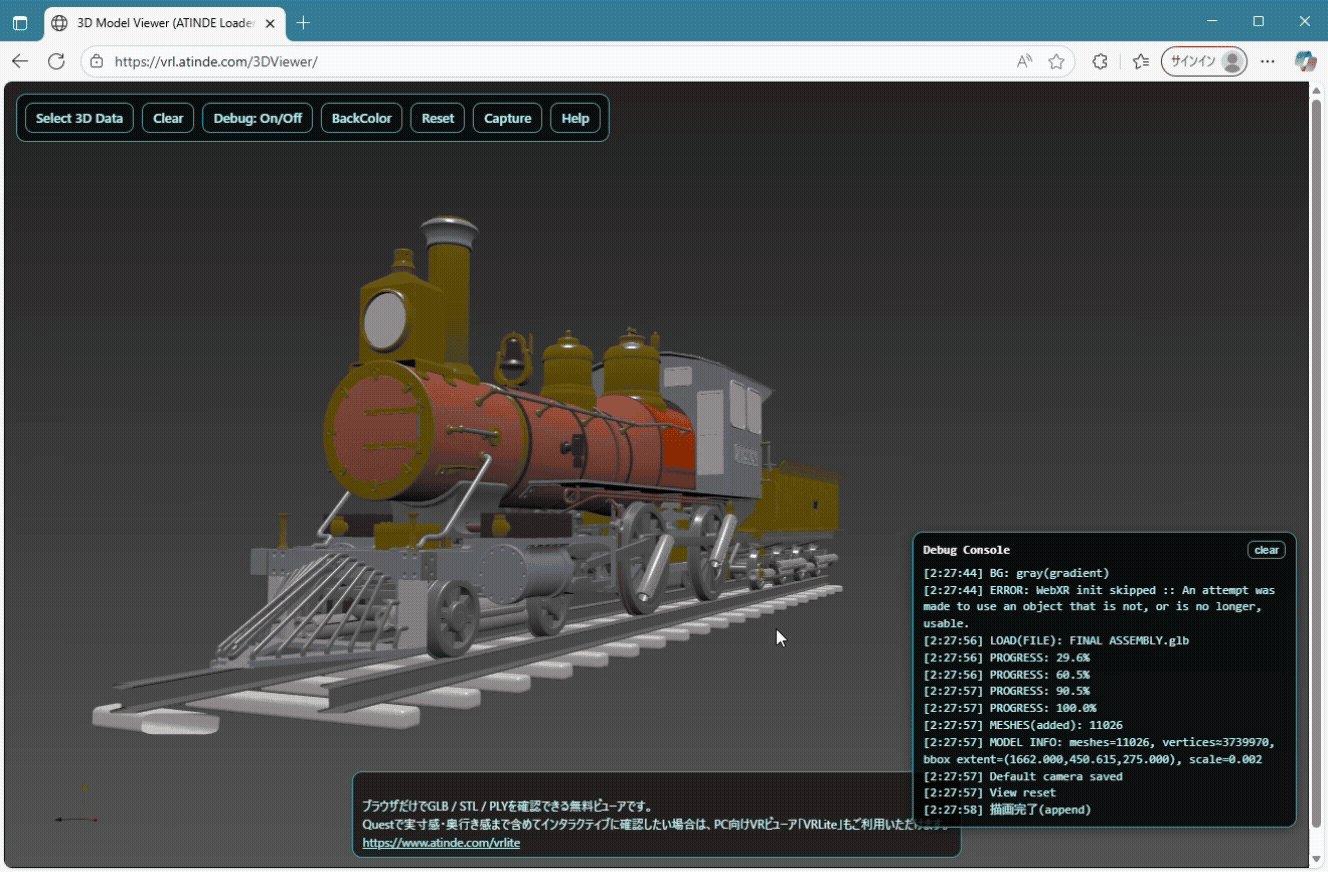Click the browser back arrow icon

[x=20, y=61]
